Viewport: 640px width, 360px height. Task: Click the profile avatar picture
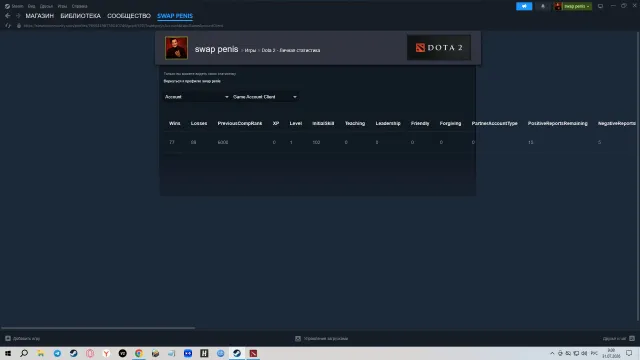176,48
